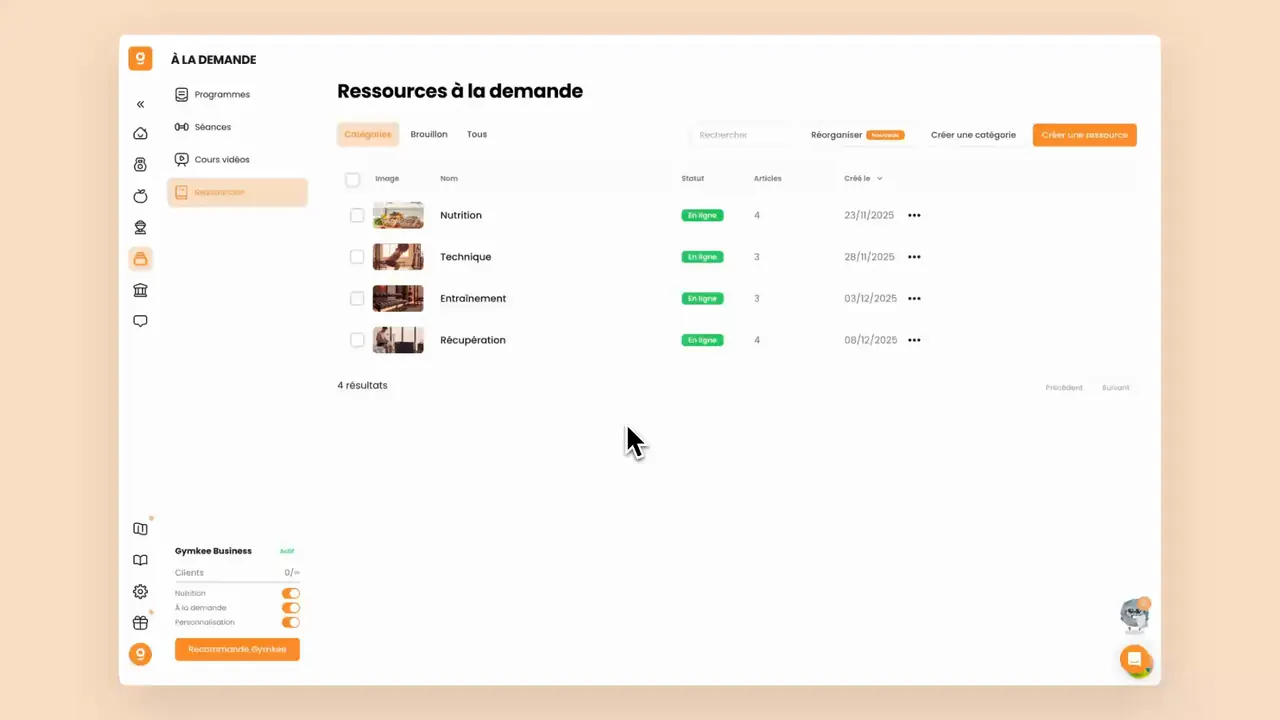
Task: Click the Rechercher search field
Action: click(744, 135)
